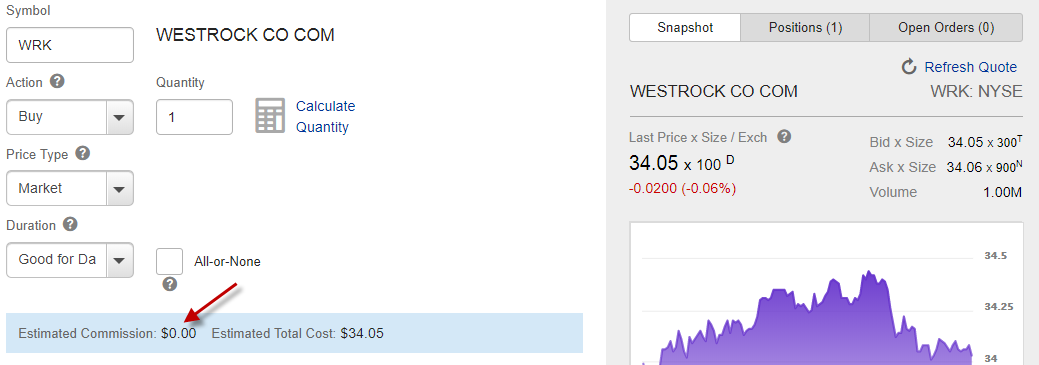Screen dimensions: 1039x365
Task: Switch to the Open Orders (0) tab
Action: click(x=946, y=28)
